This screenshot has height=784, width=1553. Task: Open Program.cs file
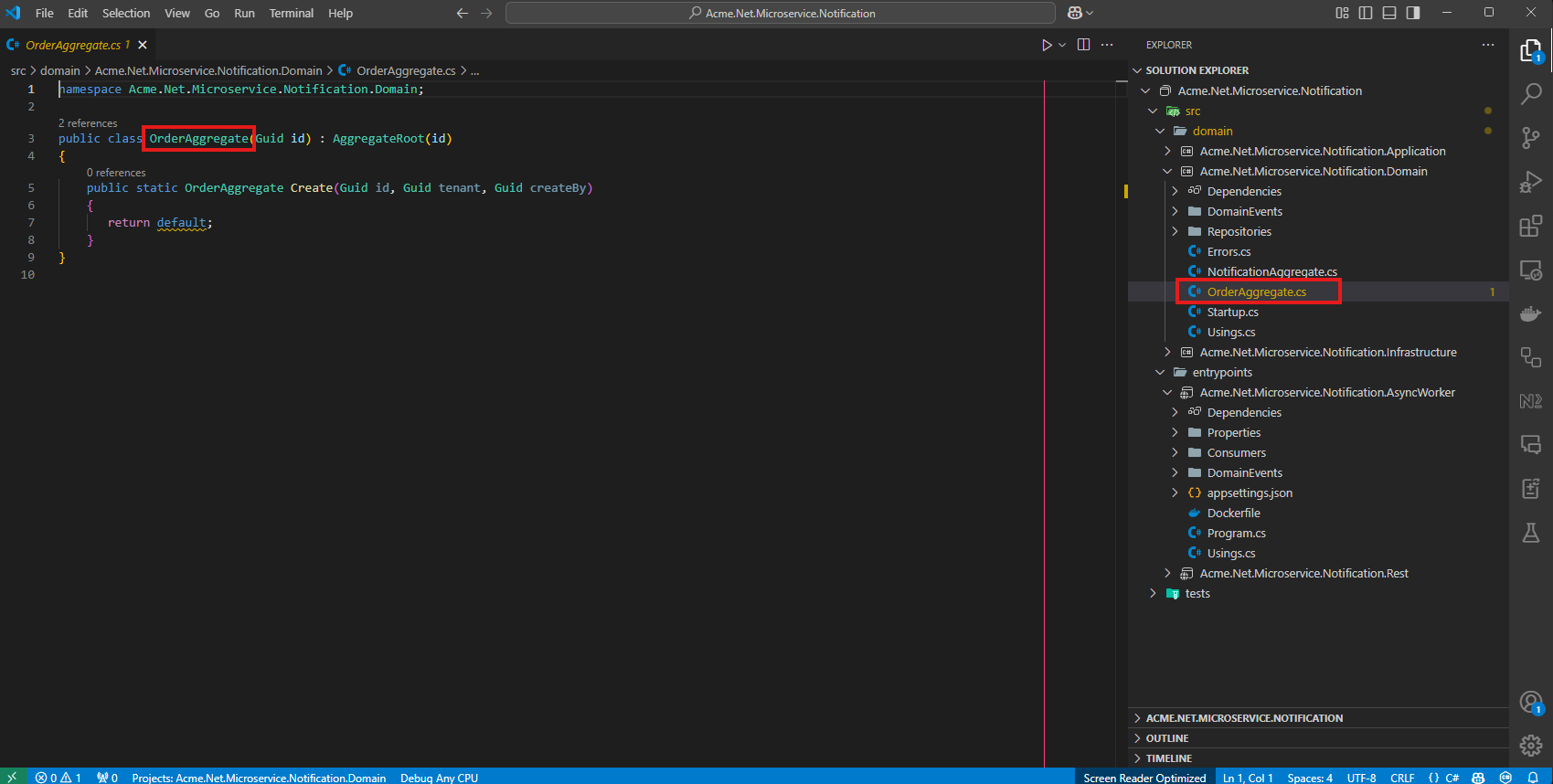[x=1236, y=533]
